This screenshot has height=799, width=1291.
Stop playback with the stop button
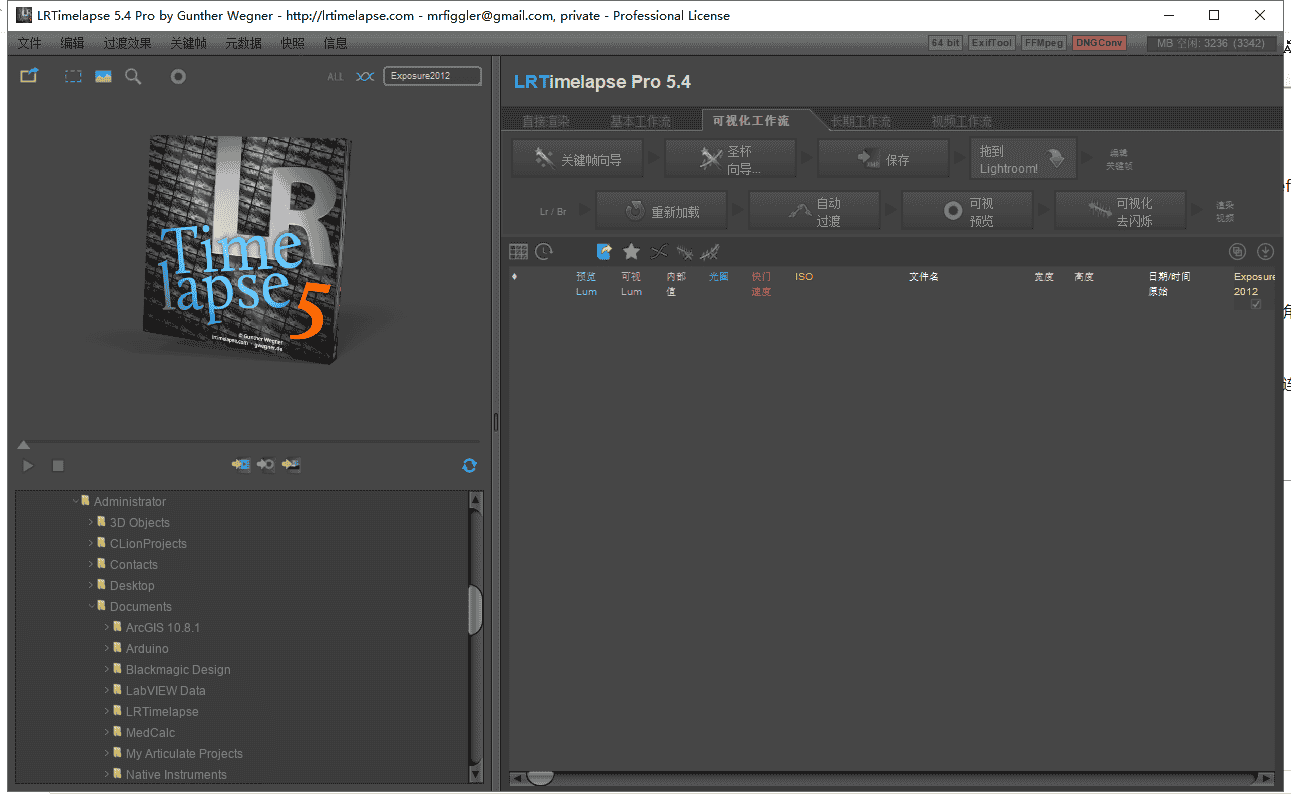tap(58, 466)
